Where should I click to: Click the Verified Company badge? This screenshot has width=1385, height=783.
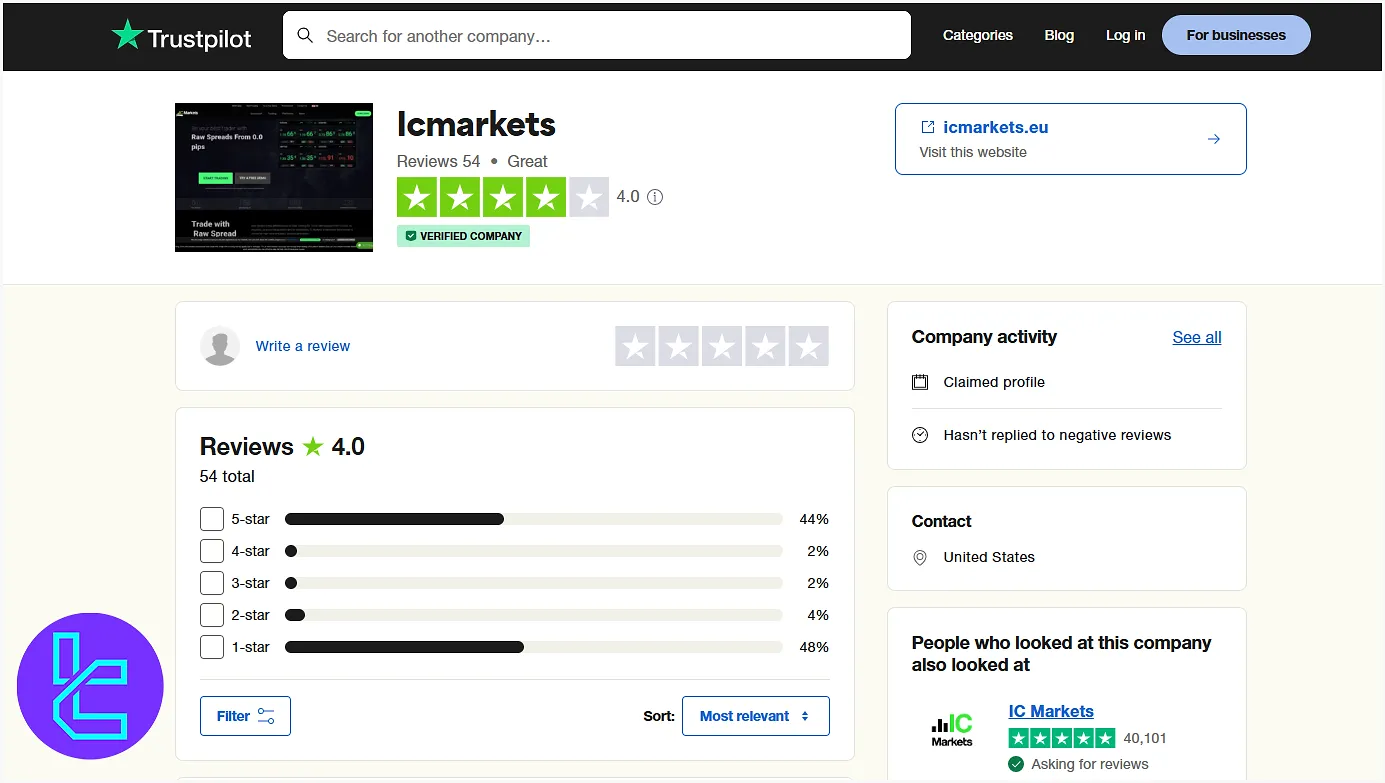point(463,236)
